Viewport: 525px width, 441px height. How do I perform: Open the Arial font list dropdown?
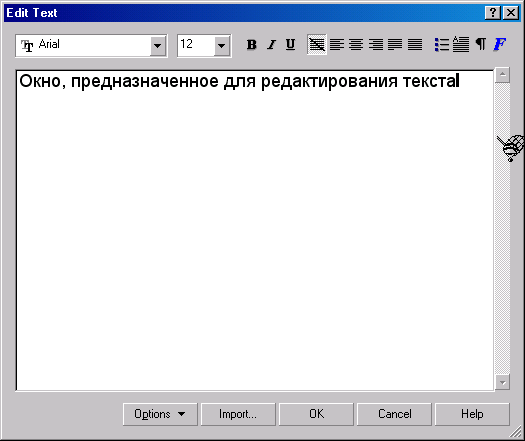157,46
